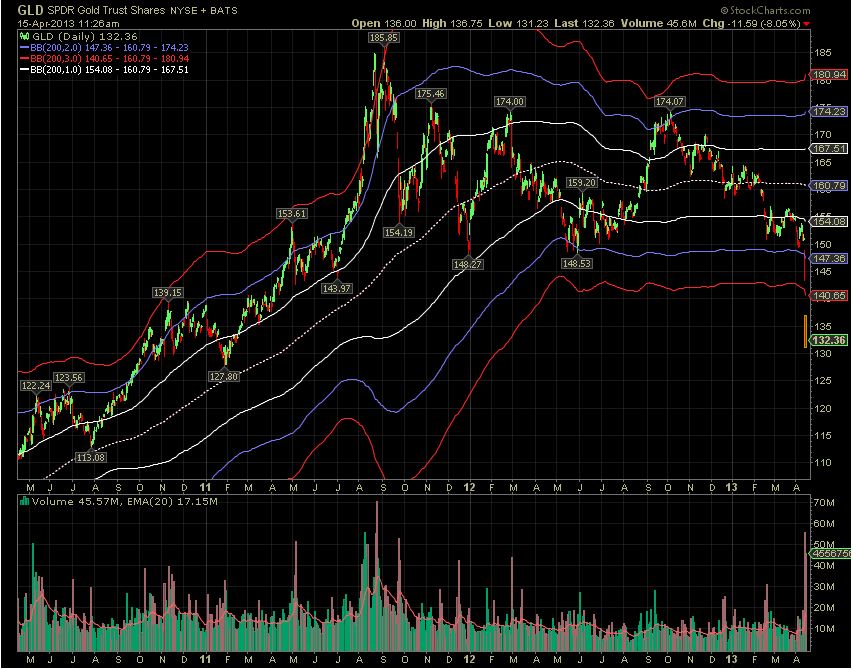
Task: Click the volume bars icon beside Volume 45.57M
Action: point(24,501)
